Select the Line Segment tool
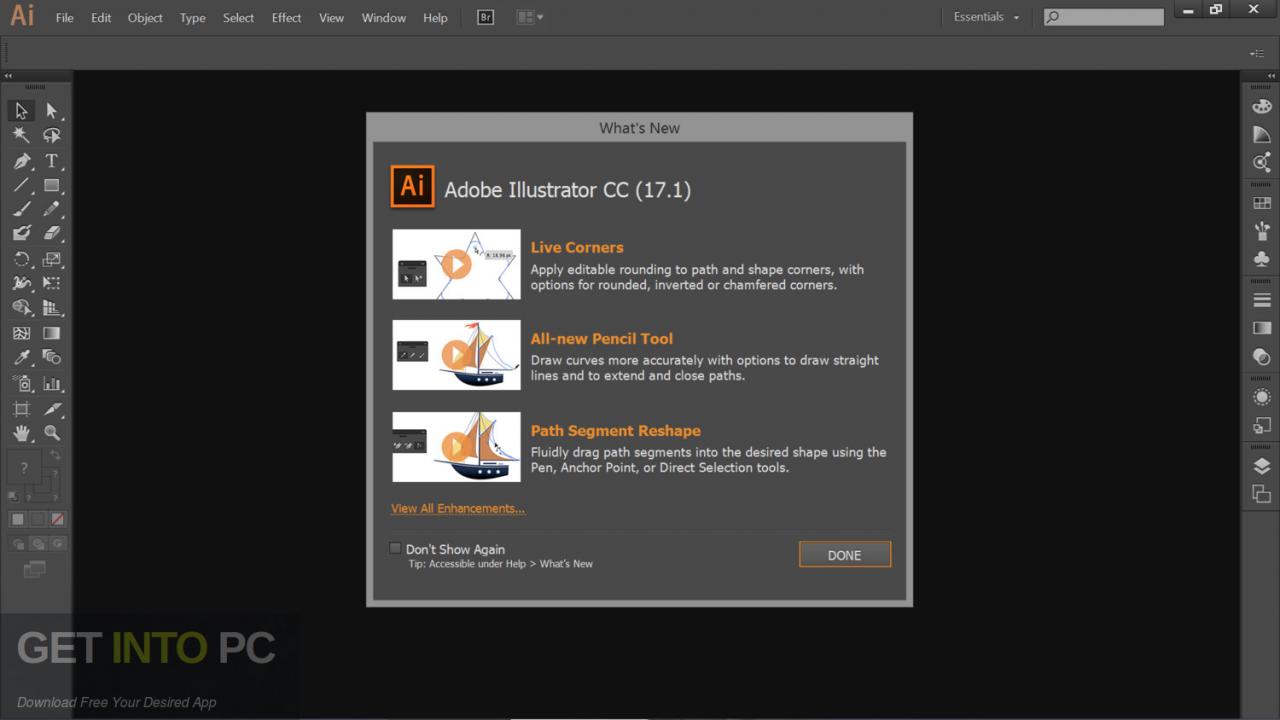Viewport: 1280px width, 720px height. [x=21, y=185]
